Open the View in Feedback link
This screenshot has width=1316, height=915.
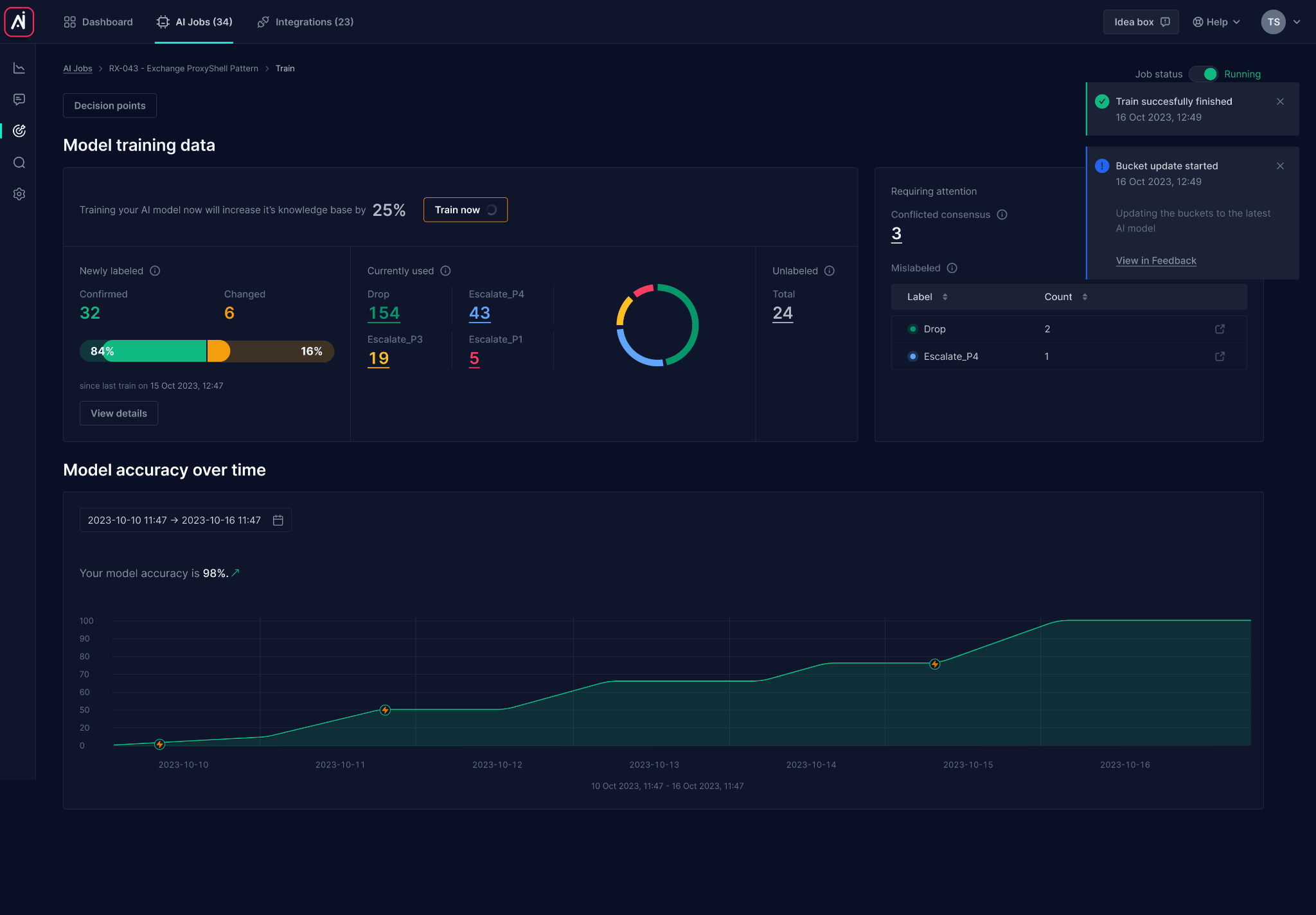coord(1155,261)
